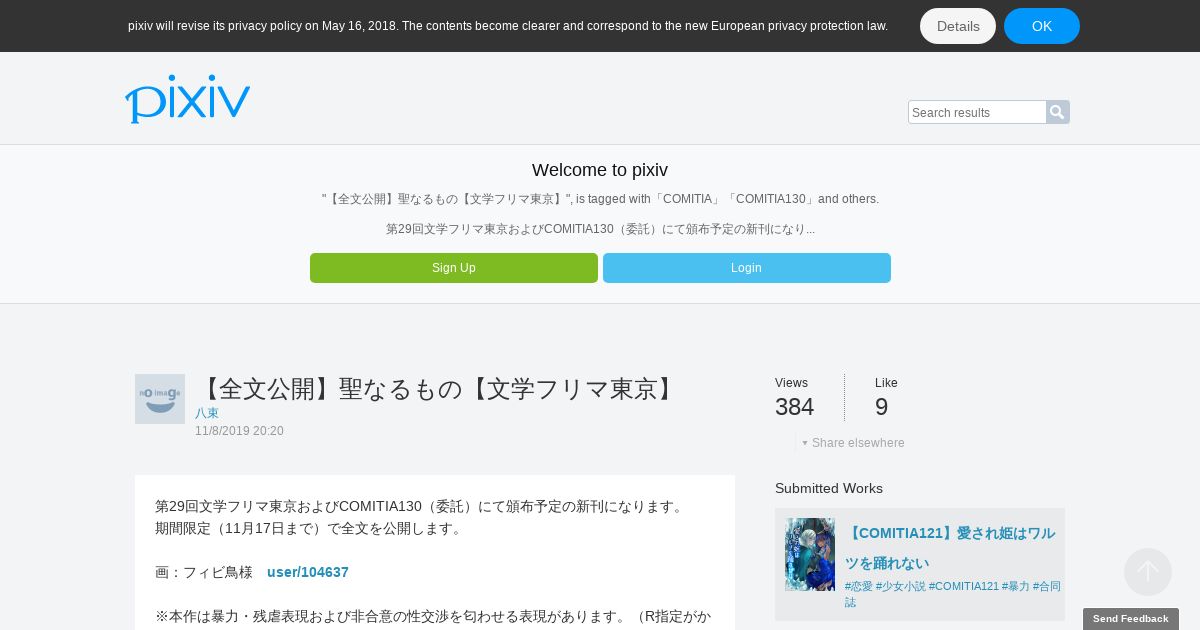Open the COMITIA121 work thumbnail
Viewport: 1200px width, 630px height.
click(x=810, y=554)
